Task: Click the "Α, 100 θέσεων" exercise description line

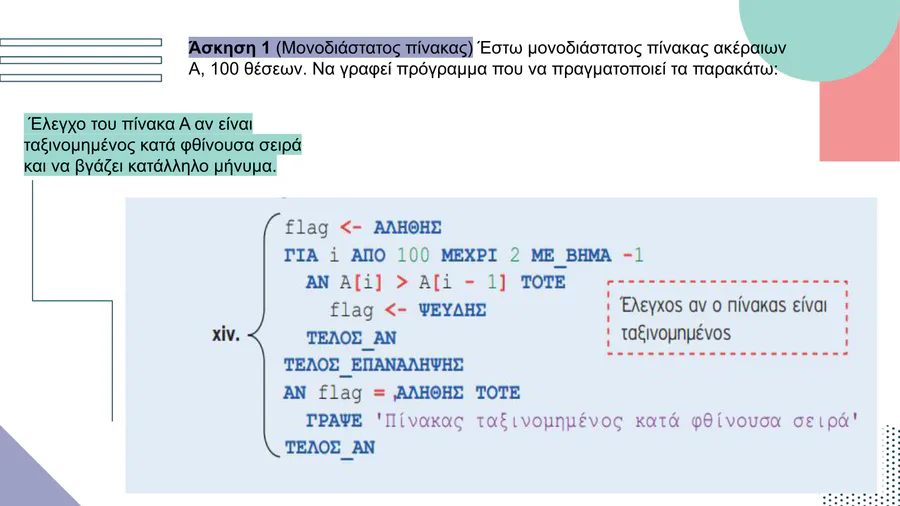Action: point(482,71)
